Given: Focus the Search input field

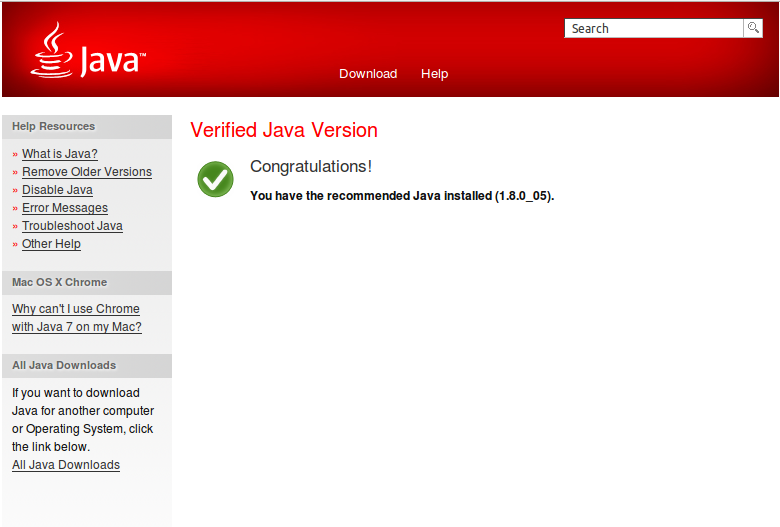Looking at the screenshot, I should (x=654, y=28).
